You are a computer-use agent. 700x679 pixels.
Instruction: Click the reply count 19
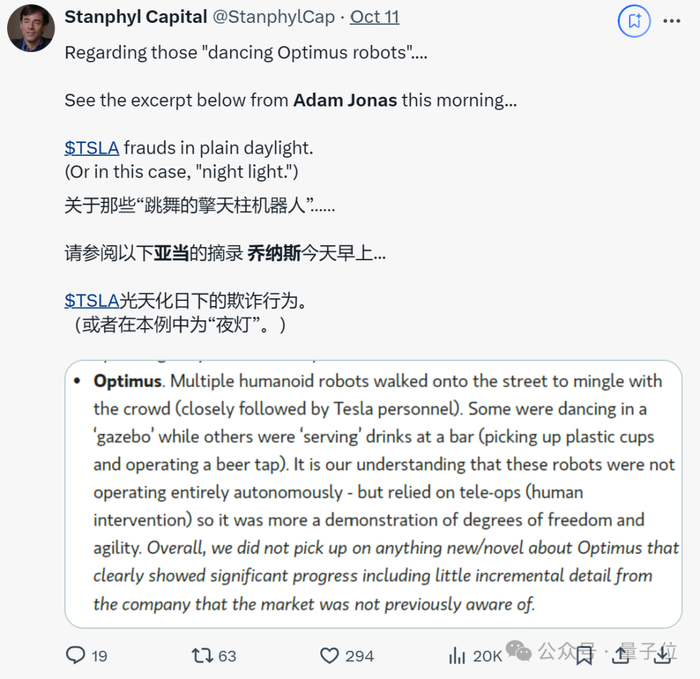point(99,655)
